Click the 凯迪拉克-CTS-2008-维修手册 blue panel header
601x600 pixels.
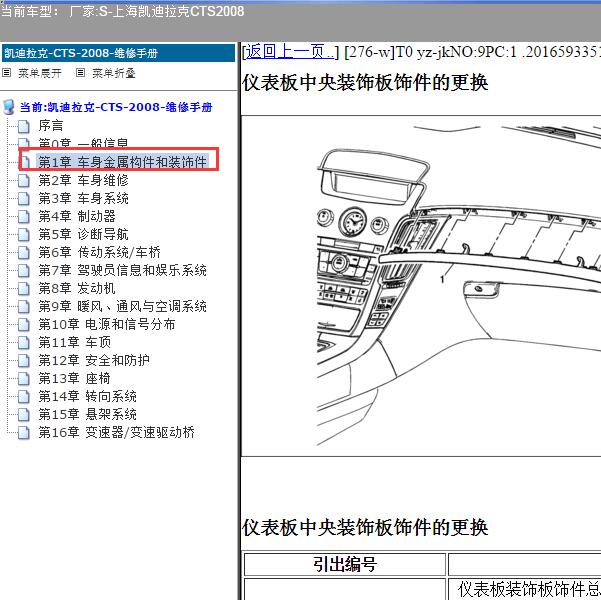pos(118,53)
